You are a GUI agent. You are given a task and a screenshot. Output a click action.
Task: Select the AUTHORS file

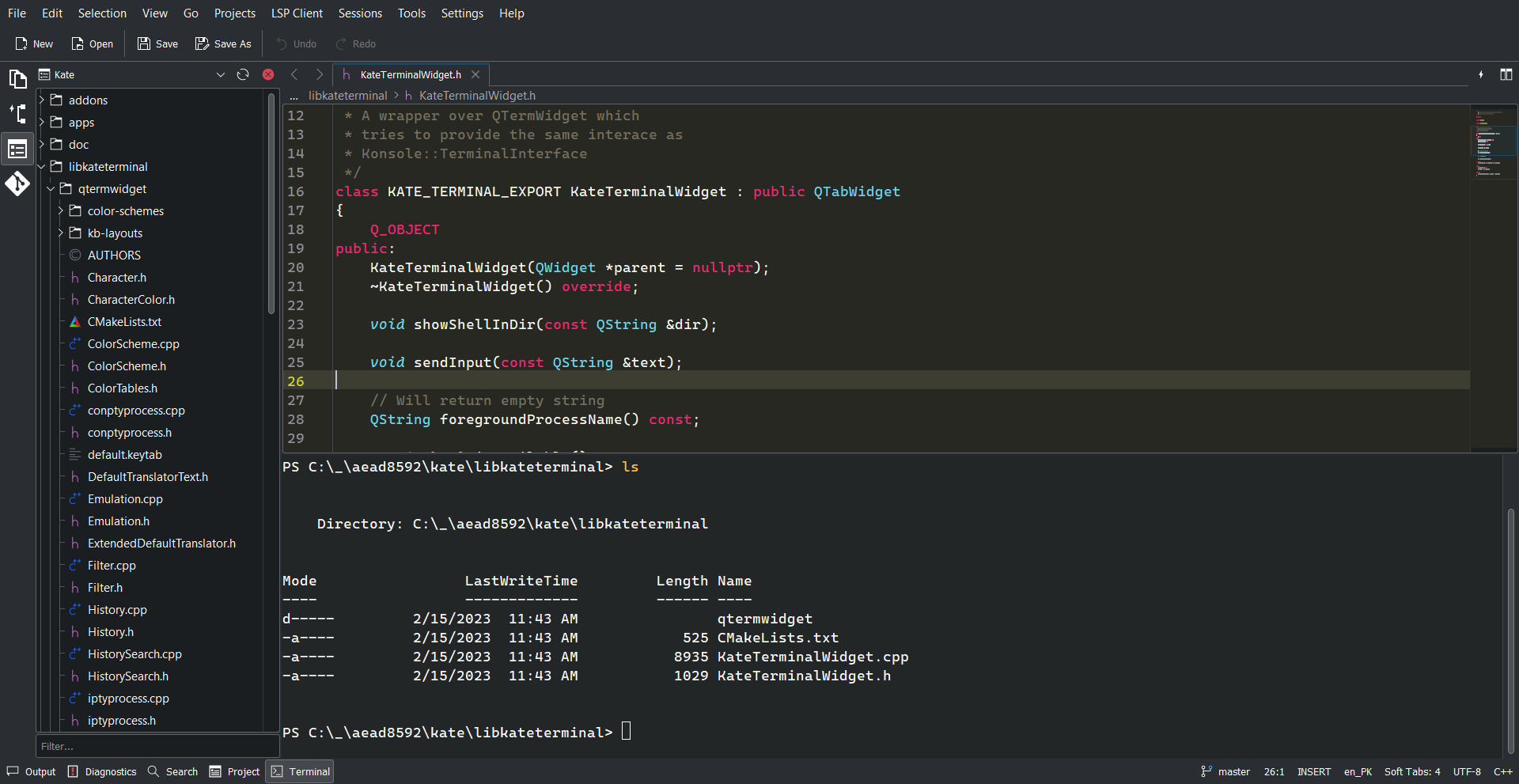(x=114, y=255)
